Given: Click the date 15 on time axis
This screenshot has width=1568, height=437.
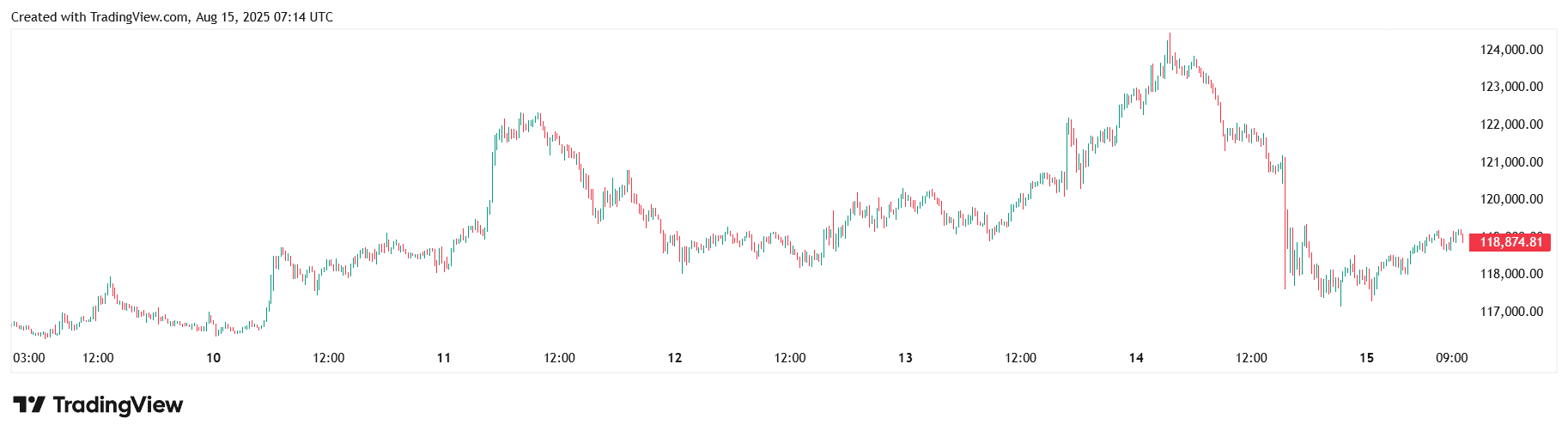Looking at the screenshot, I should (x=1367, y=358).
